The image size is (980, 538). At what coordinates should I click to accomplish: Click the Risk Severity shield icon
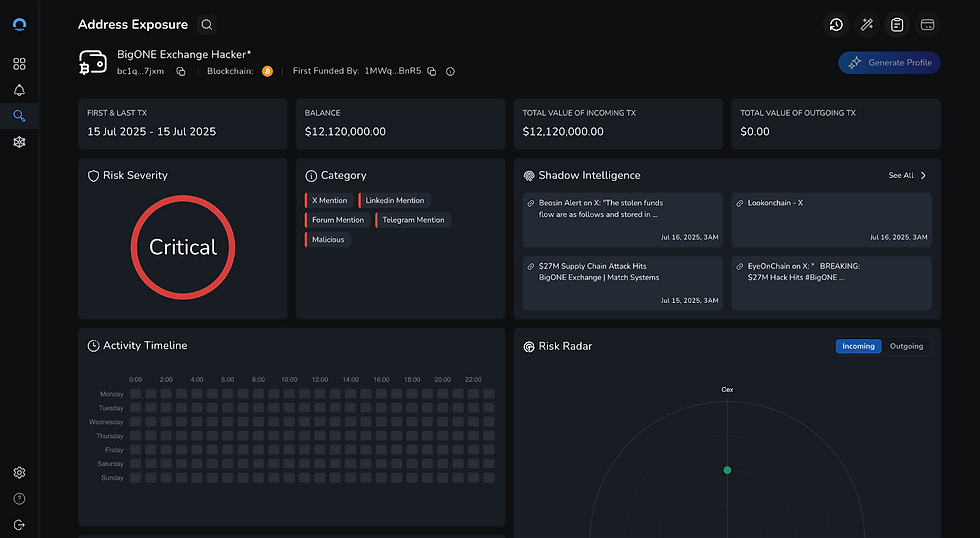point(93,176)
